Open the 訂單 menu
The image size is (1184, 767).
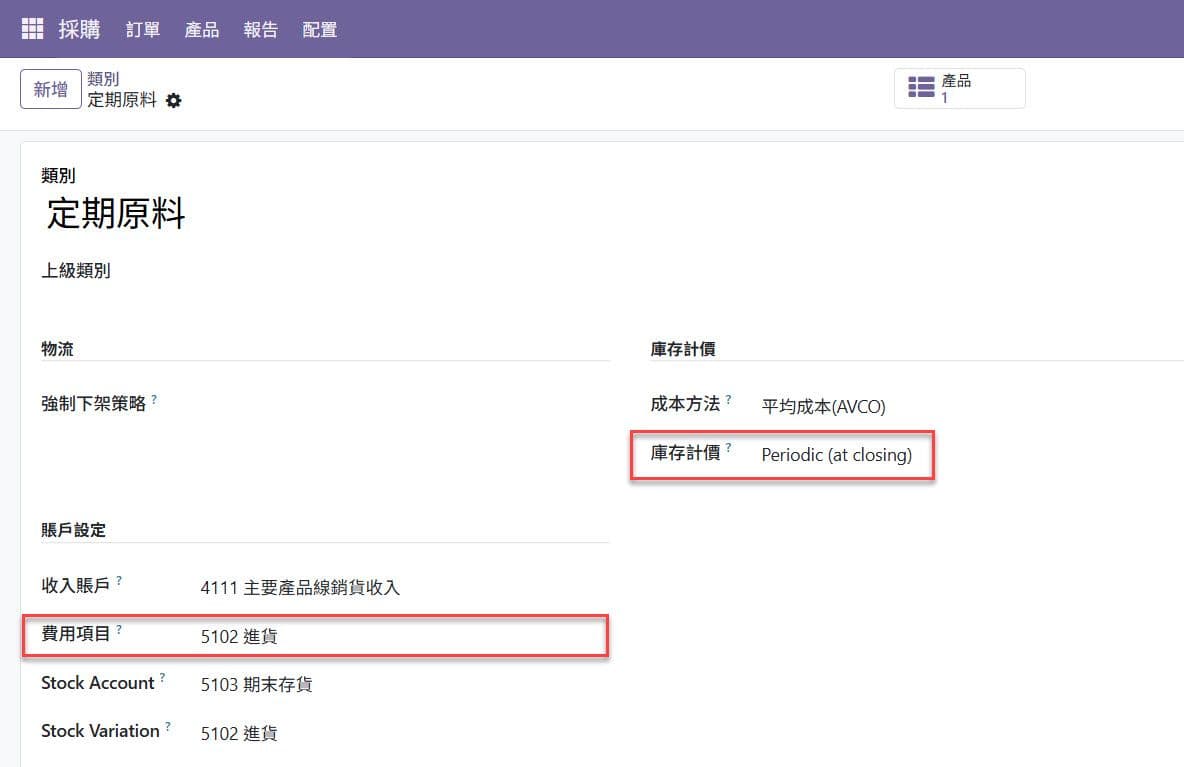click(143, 30)
